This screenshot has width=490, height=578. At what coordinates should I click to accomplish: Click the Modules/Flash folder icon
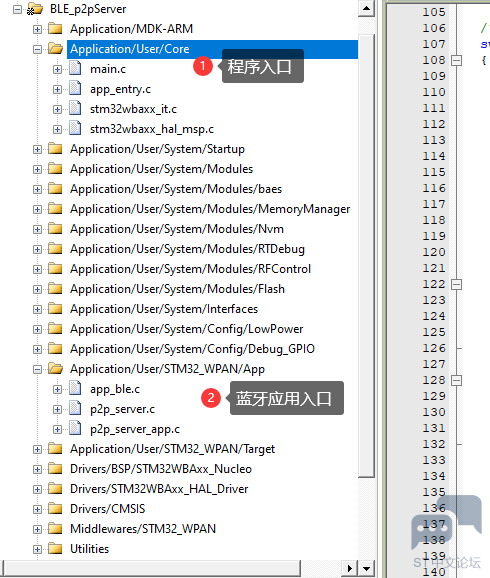(x=55, y=288)
